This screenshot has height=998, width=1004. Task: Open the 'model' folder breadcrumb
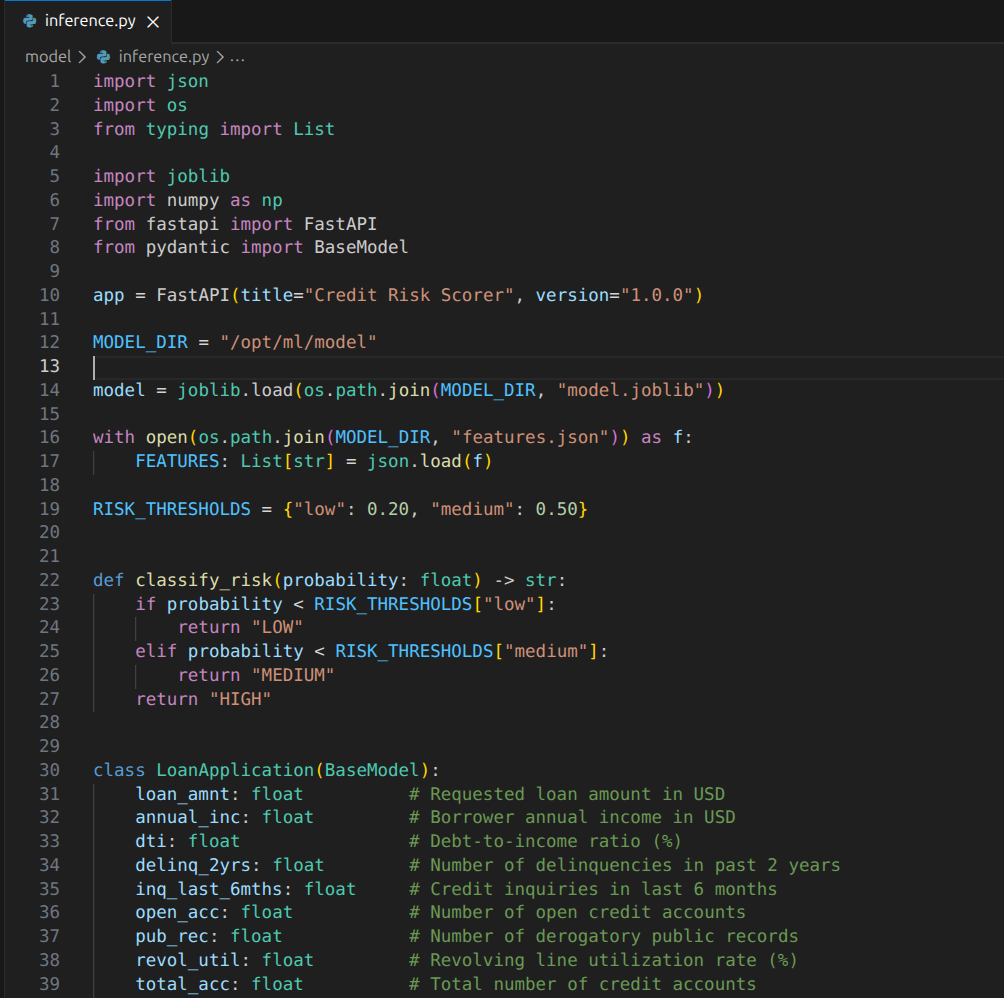pos(48,56)
